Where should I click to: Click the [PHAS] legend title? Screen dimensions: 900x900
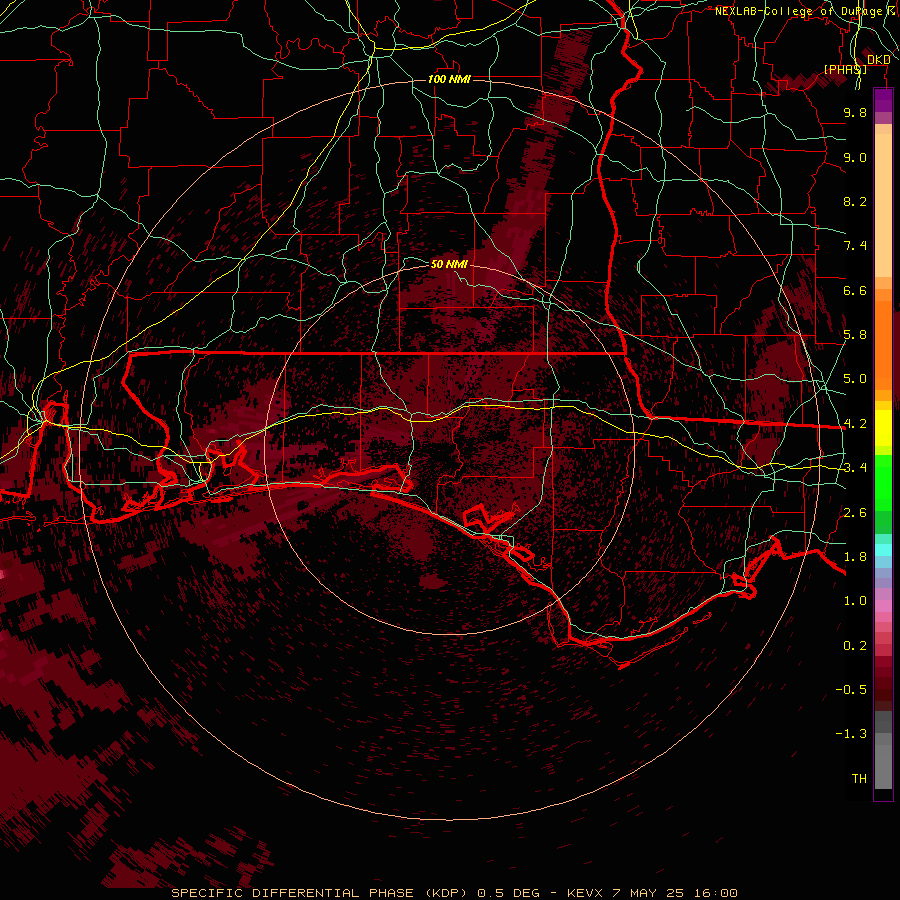[845, 69]
